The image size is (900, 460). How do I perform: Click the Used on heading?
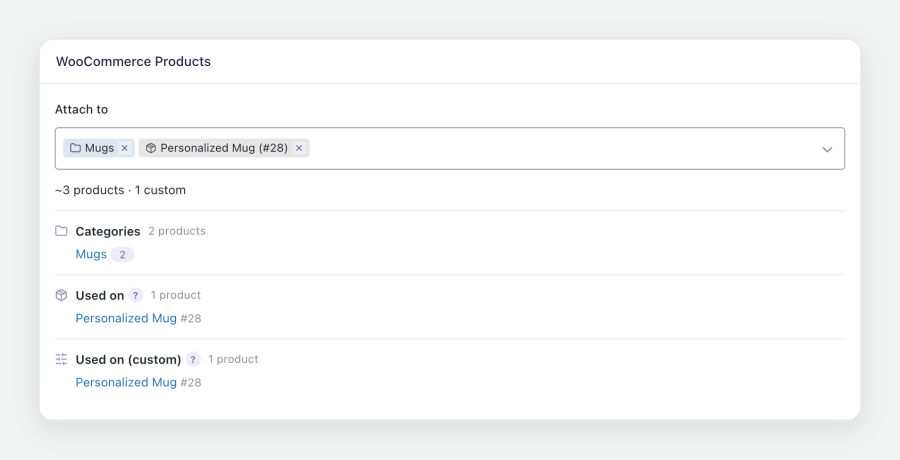point(100,296)
